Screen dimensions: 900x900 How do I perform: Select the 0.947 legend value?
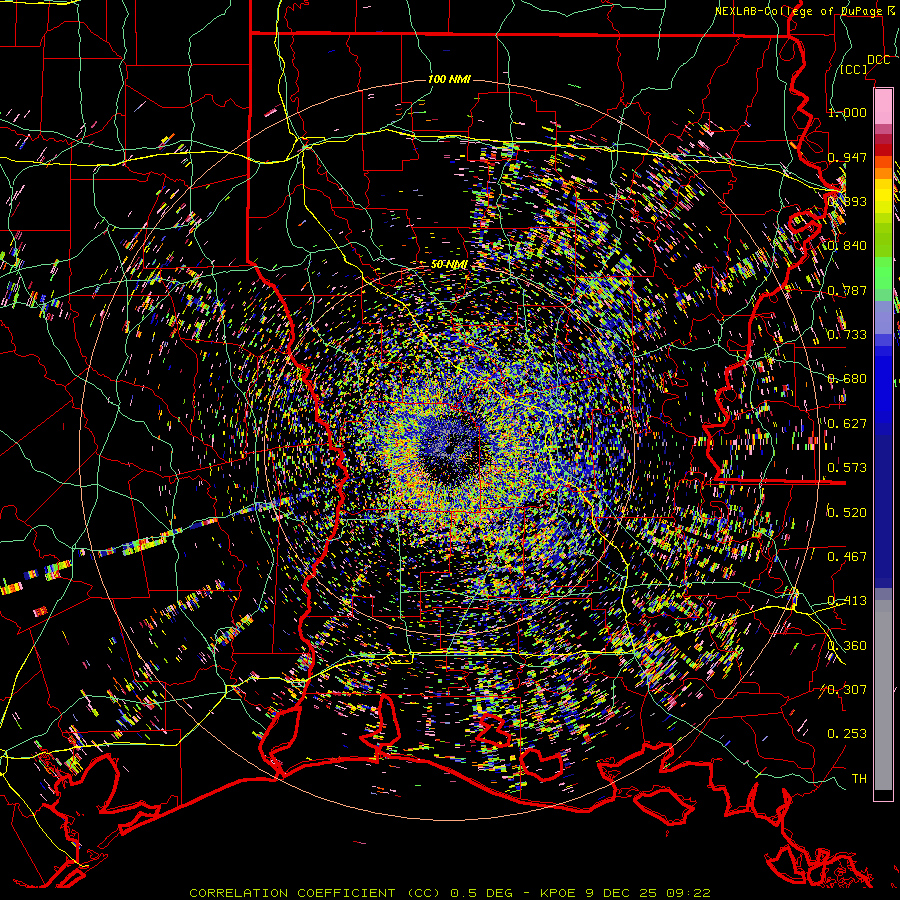847,157
